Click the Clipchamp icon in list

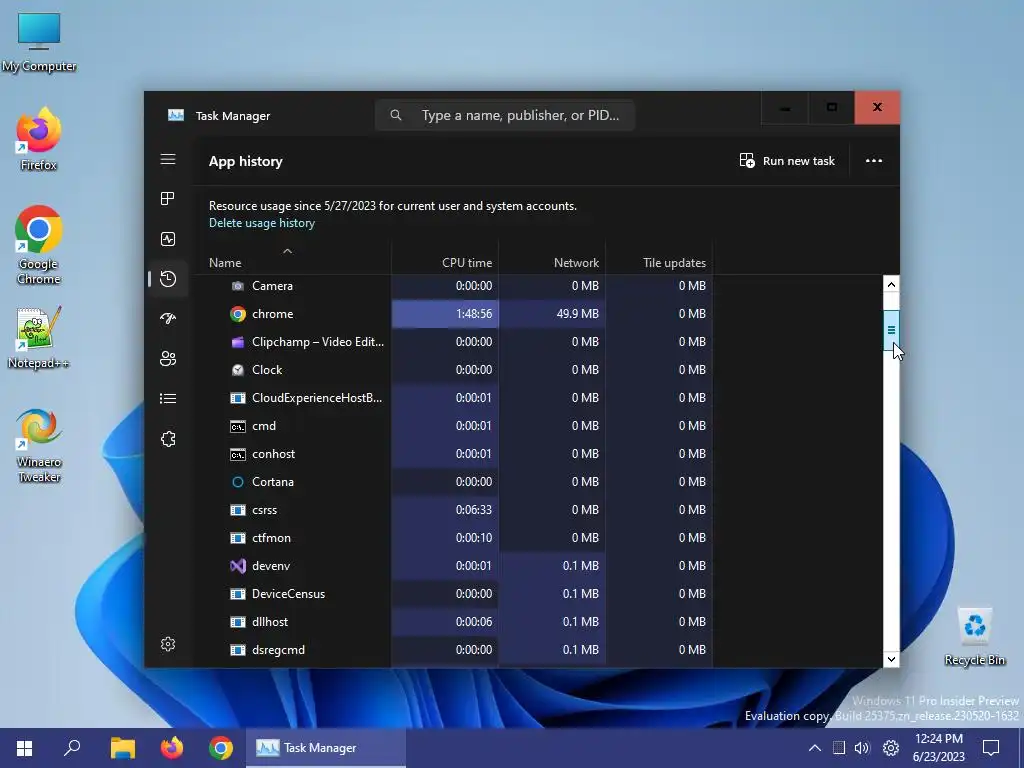click(x=238, y=342)
